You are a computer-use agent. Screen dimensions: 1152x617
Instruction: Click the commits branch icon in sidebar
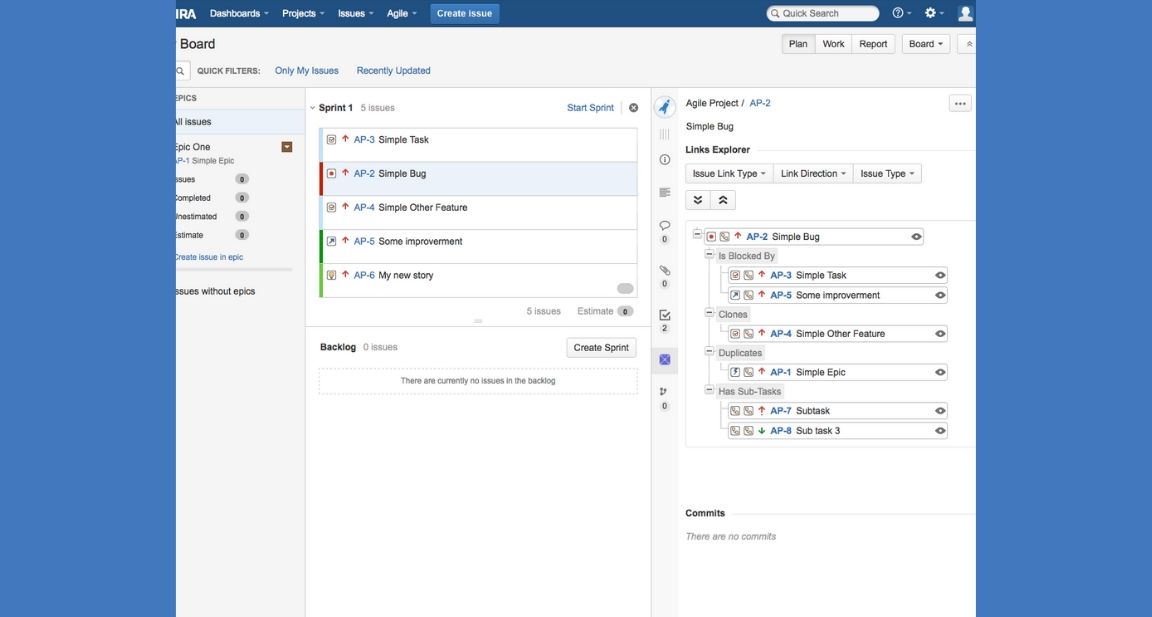click(x=665, y=392)
